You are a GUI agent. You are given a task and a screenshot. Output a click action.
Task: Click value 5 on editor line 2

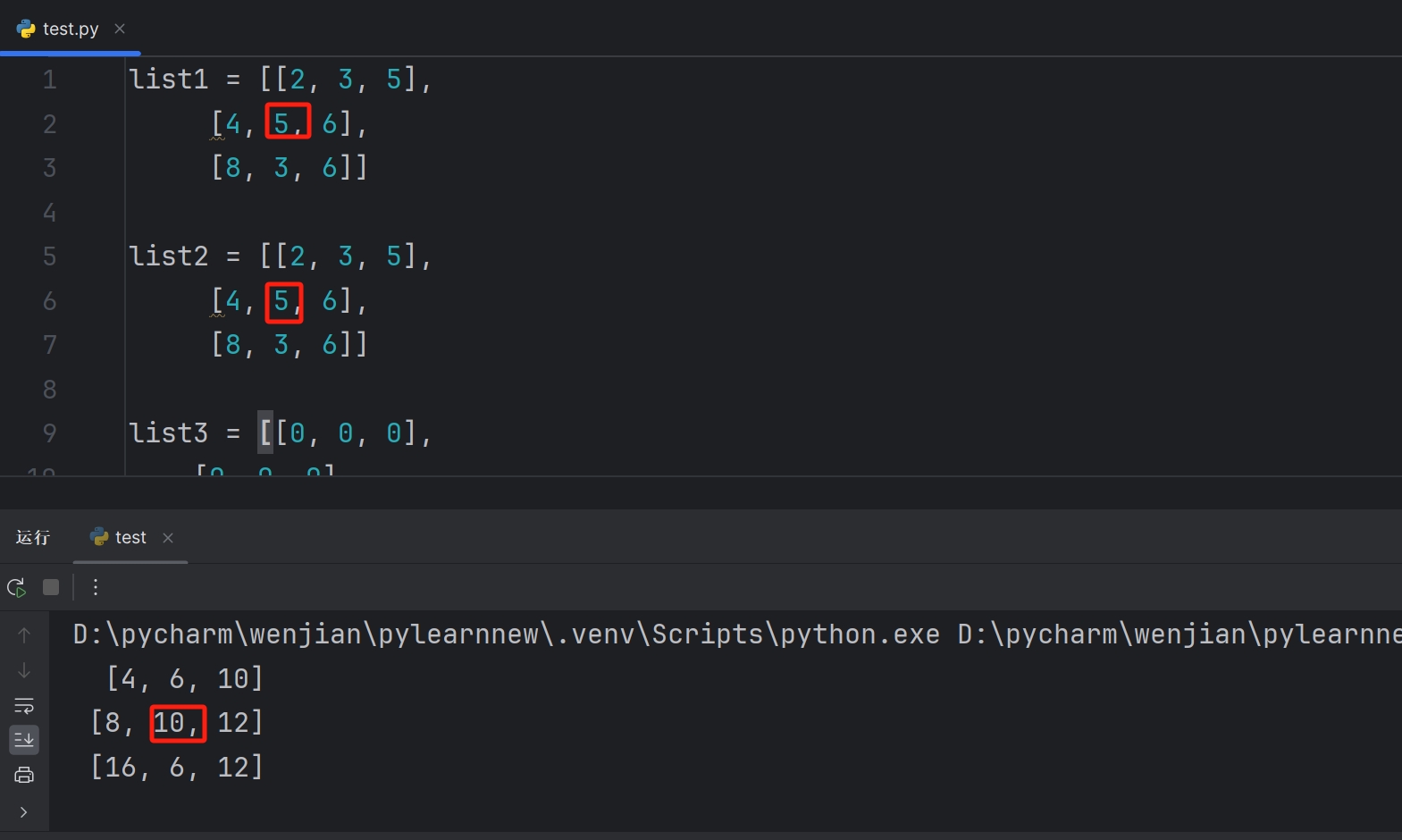click(x=281, y=123)
